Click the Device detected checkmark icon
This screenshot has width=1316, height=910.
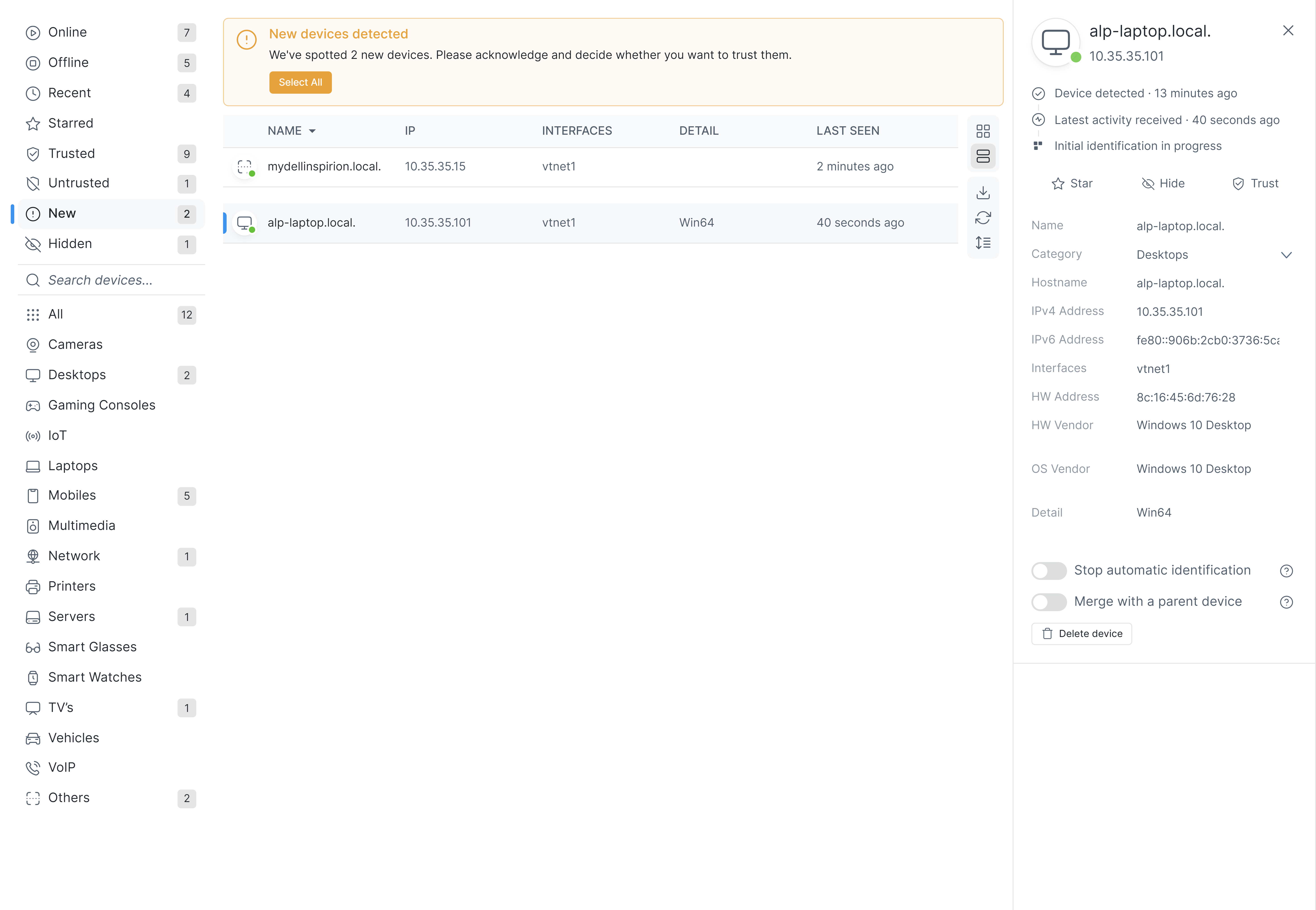[1038, 93]
